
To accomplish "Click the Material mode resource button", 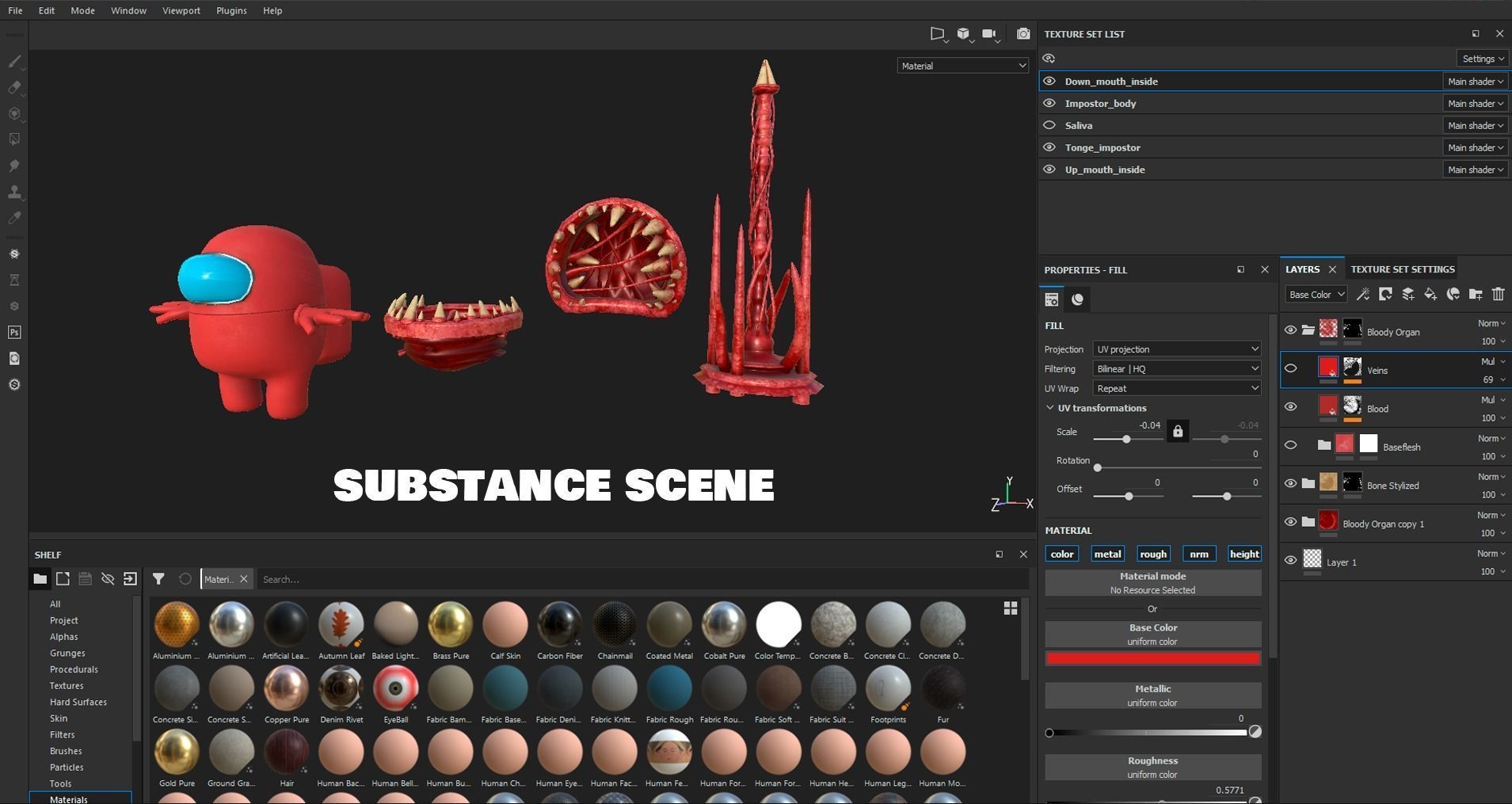I will click(x=1153, y=583).
